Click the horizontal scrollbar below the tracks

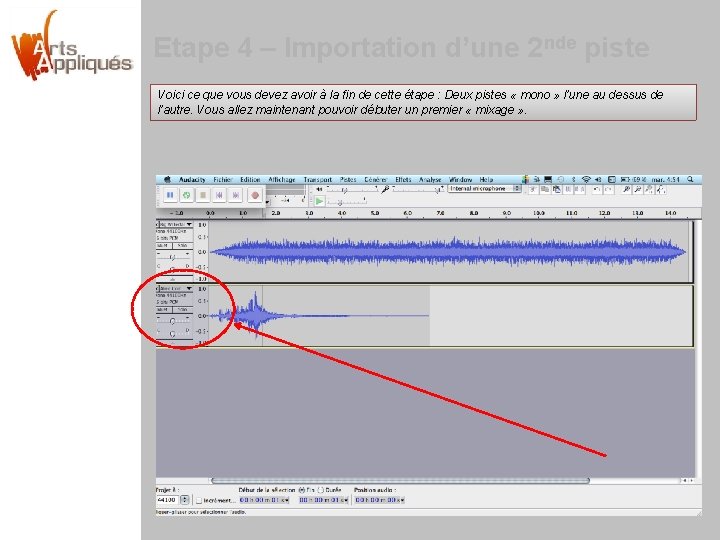(x=400, y=481)
